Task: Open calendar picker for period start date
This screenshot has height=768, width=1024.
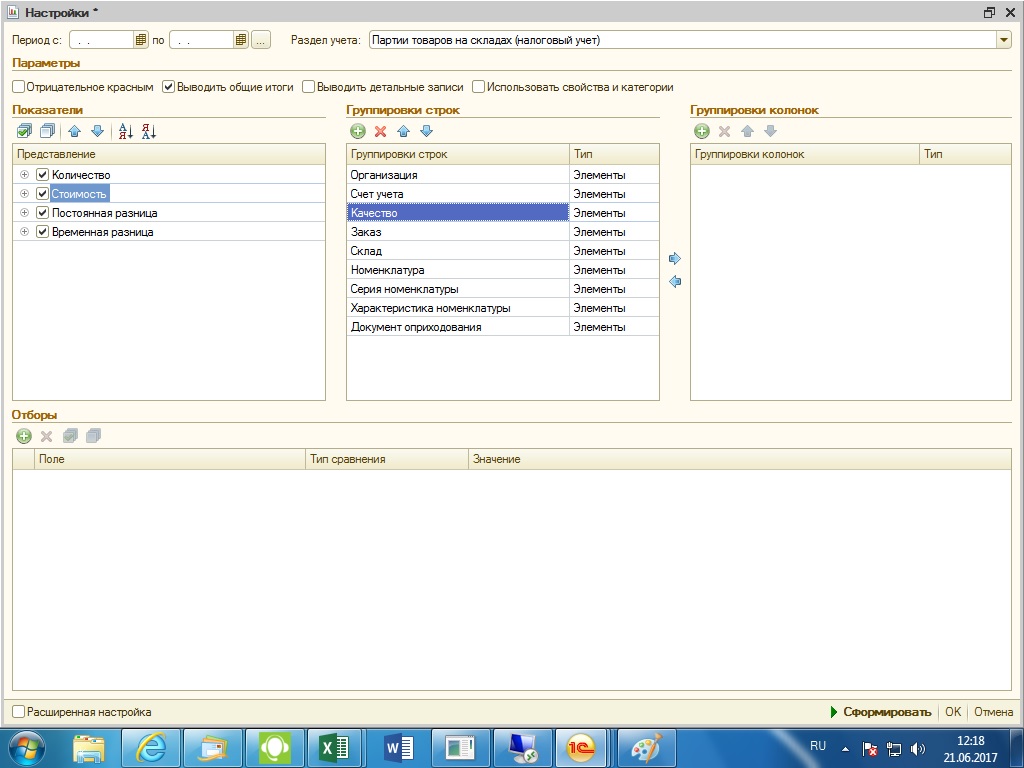Action: 141,40
